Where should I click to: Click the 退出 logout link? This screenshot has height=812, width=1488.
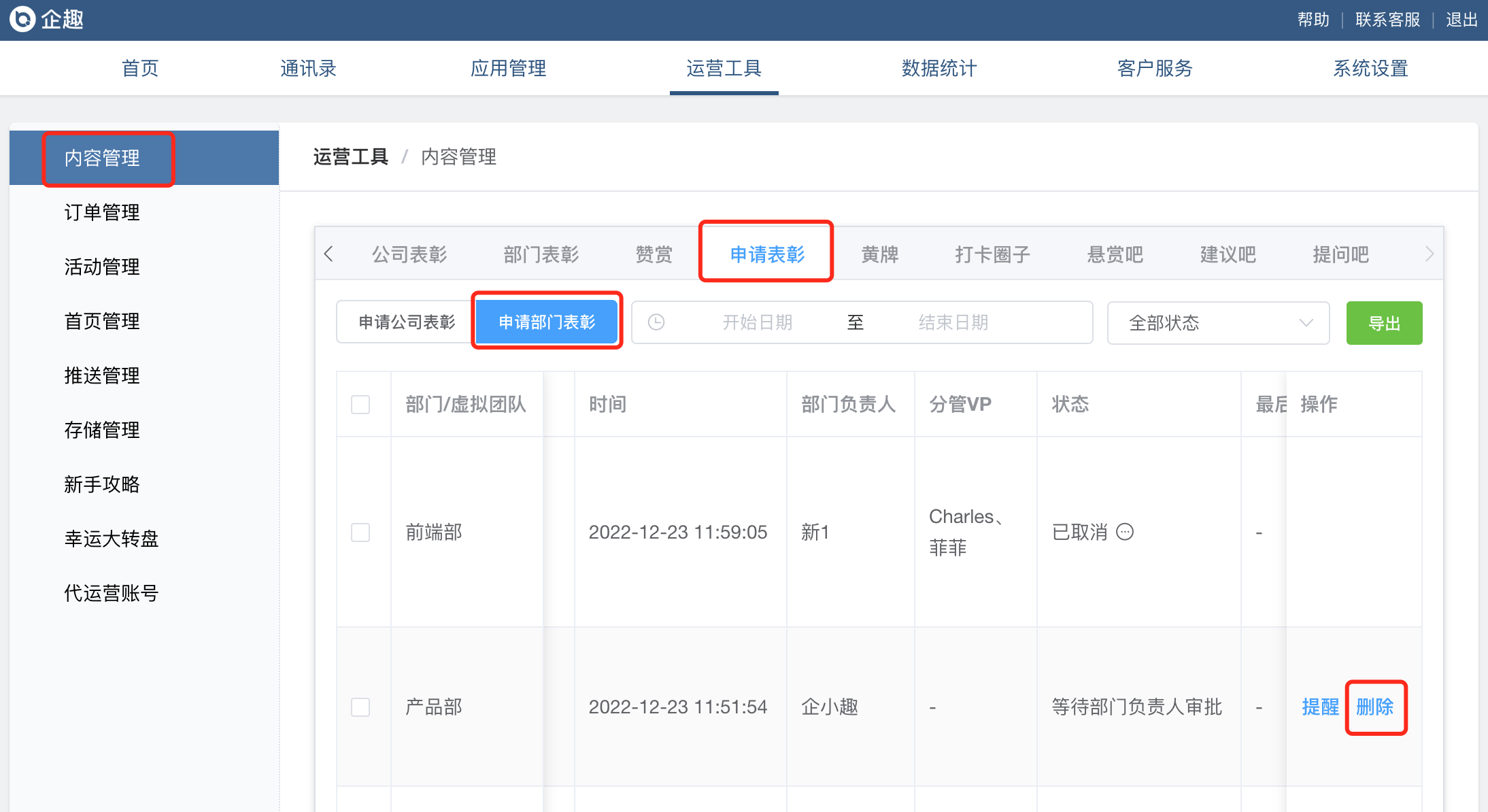pos(1462,19)
